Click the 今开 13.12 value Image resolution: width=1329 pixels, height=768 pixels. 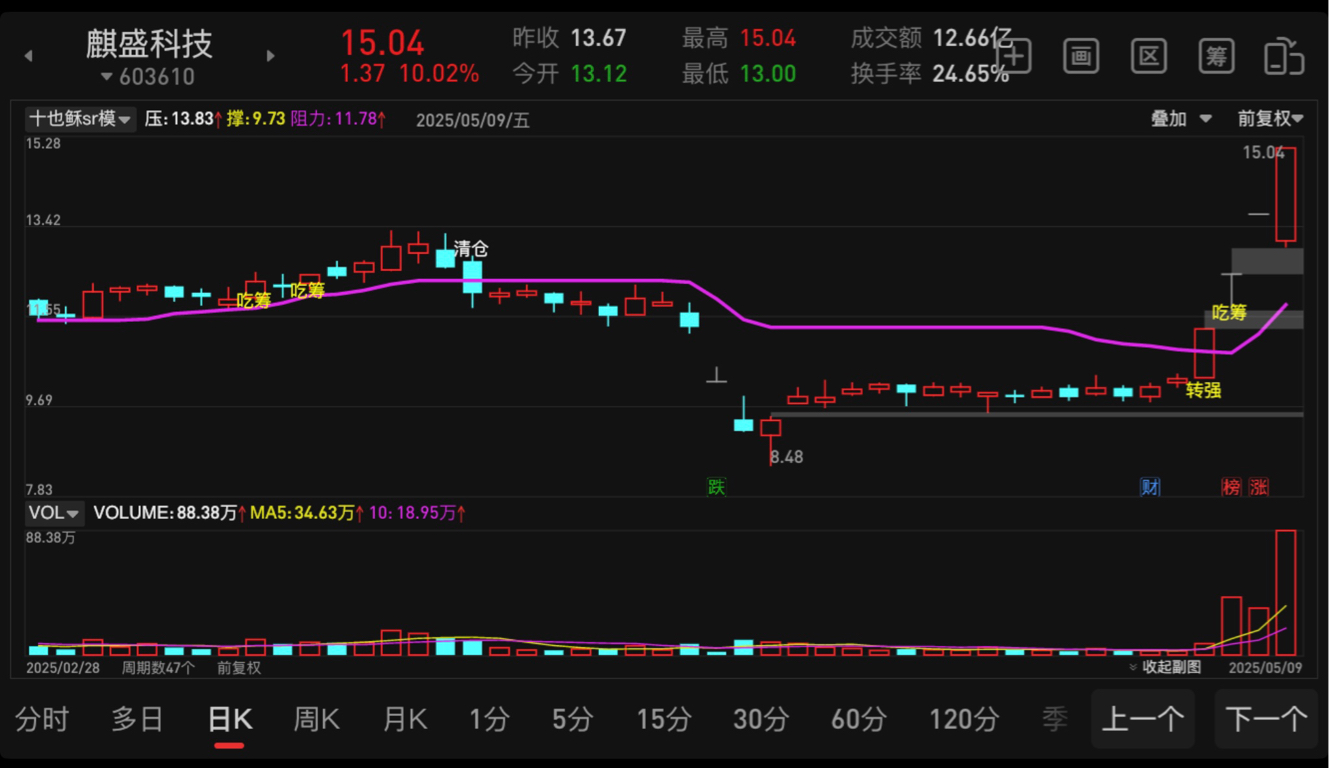[598, 74]
